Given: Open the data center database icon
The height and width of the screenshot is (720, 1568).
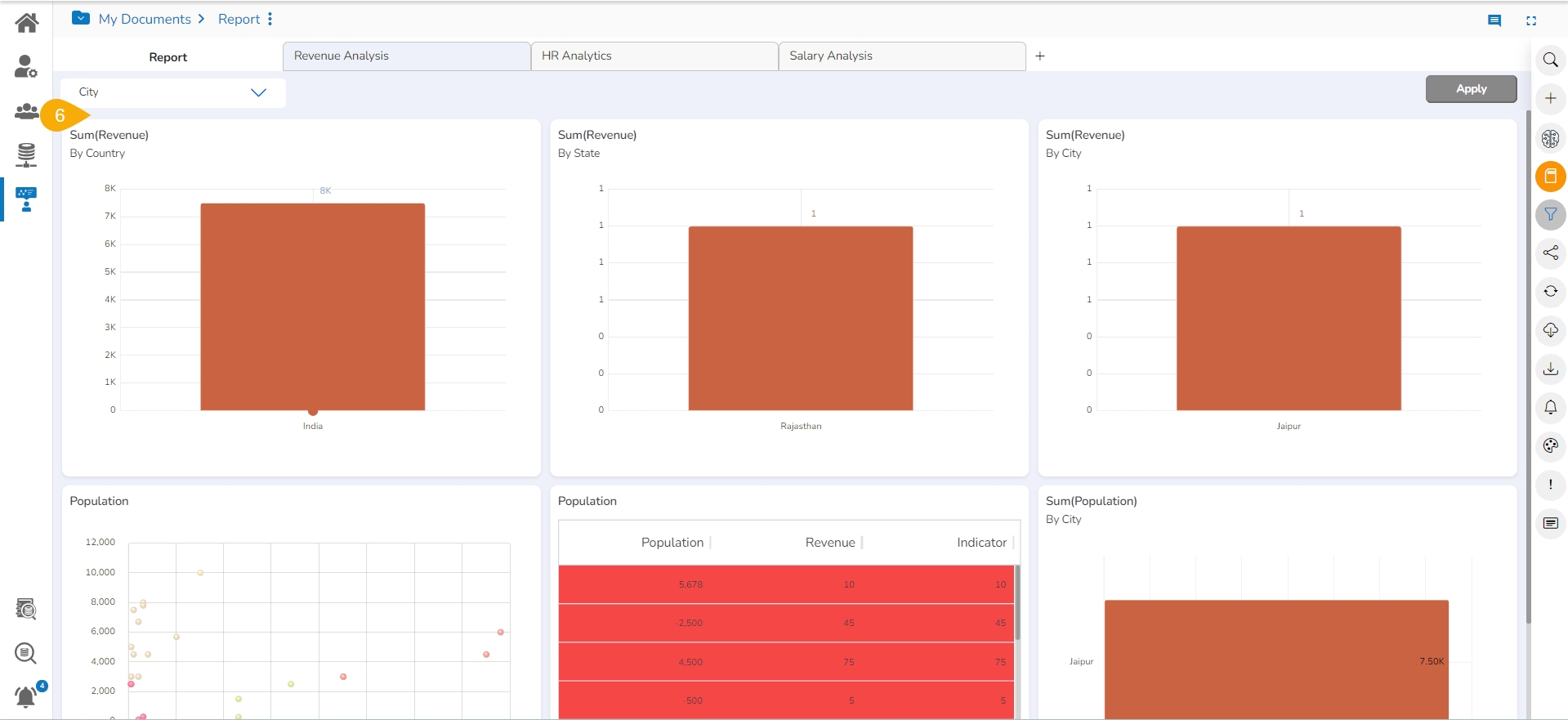Looking at the screenshot, I should pos(26,154).
